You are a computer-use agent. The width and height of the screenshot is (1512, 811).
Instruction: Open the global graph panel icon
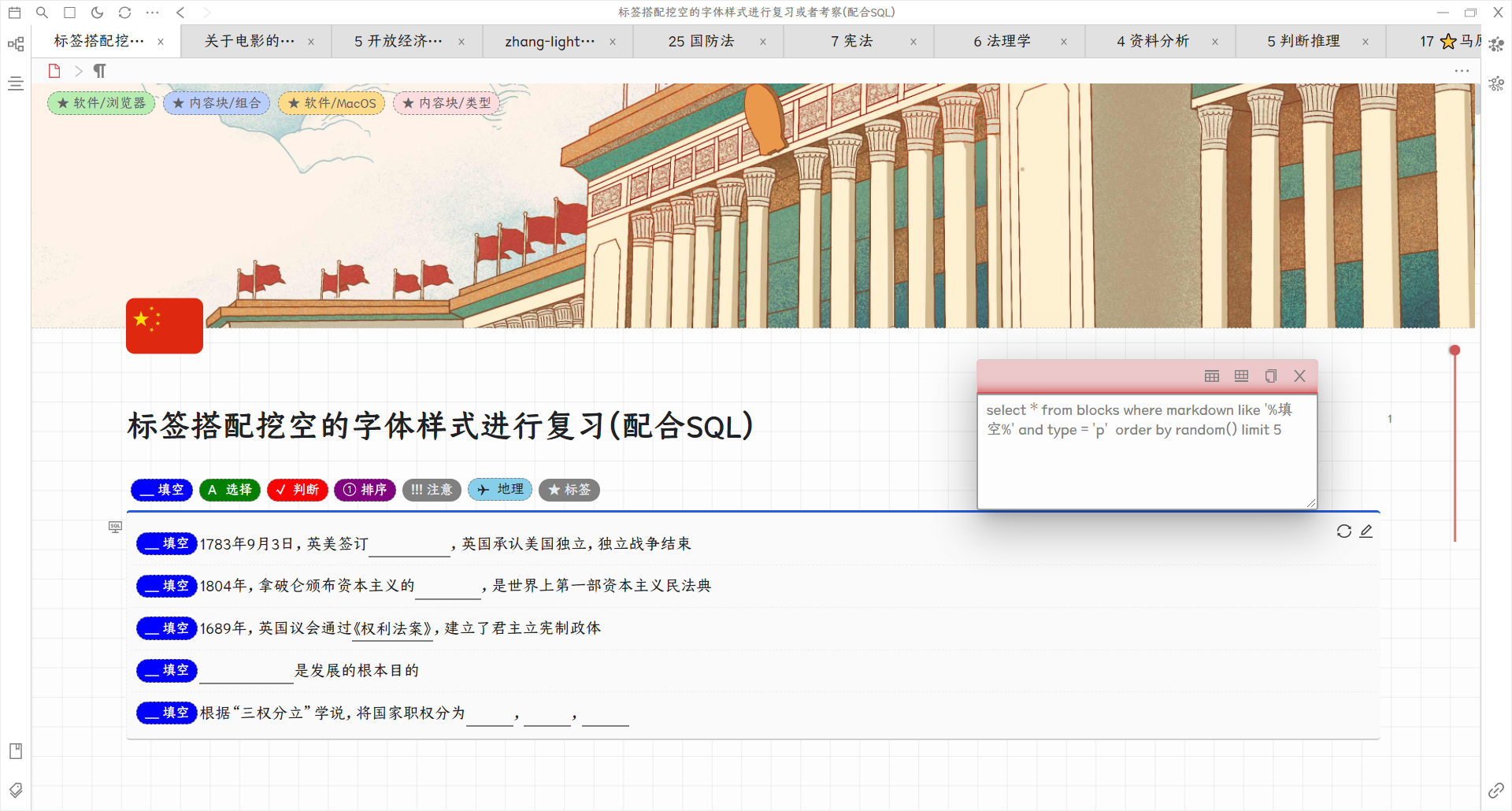[x=1496, y=83]
